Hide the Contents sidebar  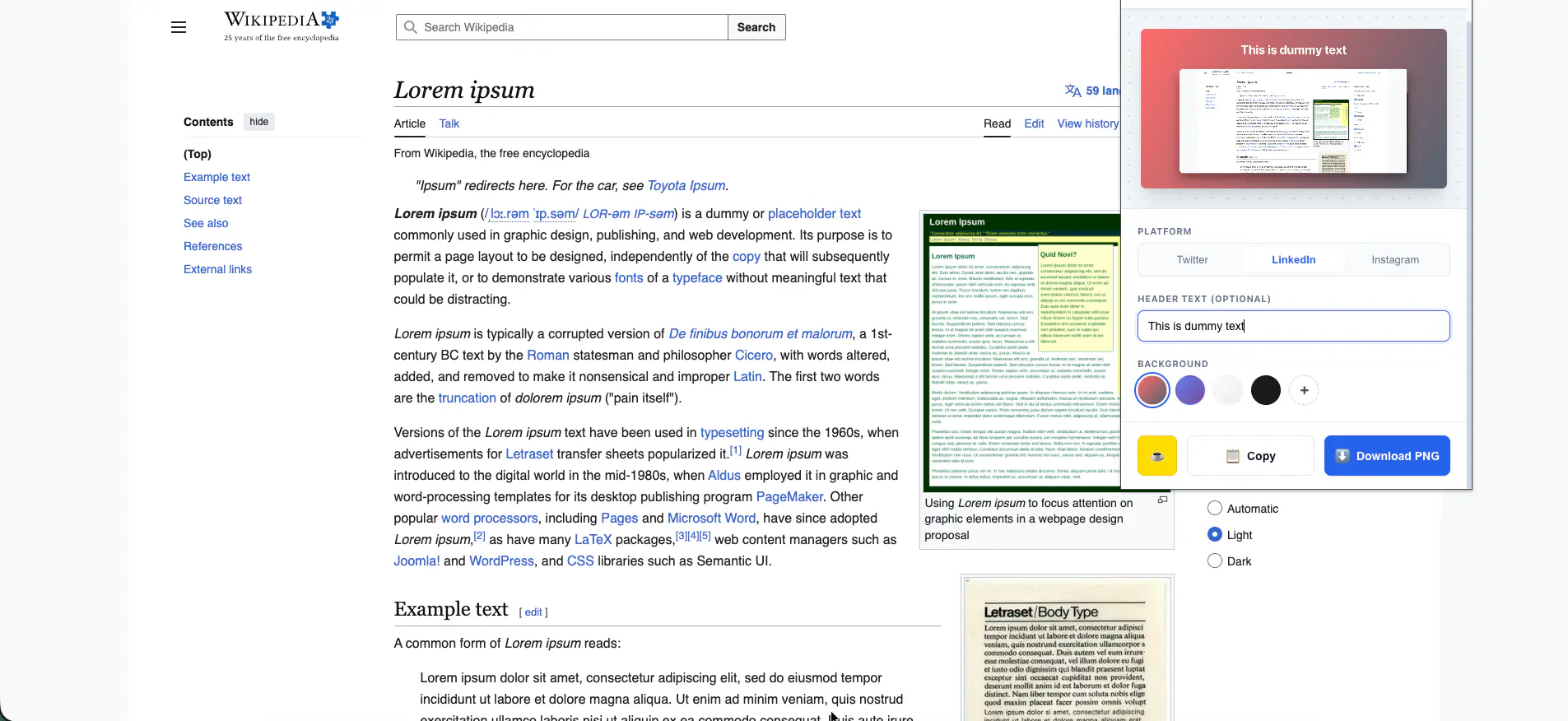(258, 122)
